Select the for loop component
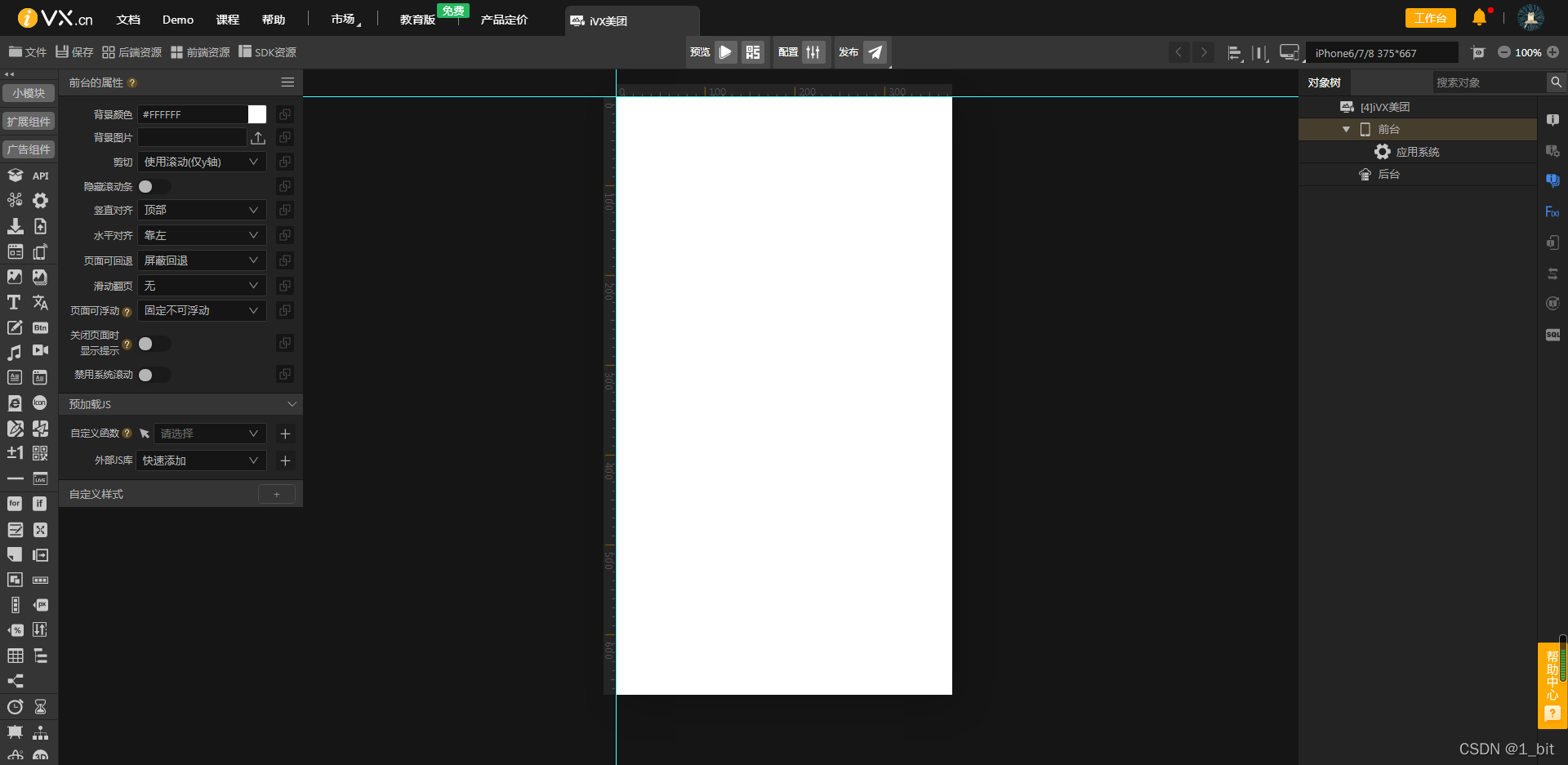 [14, 504]
